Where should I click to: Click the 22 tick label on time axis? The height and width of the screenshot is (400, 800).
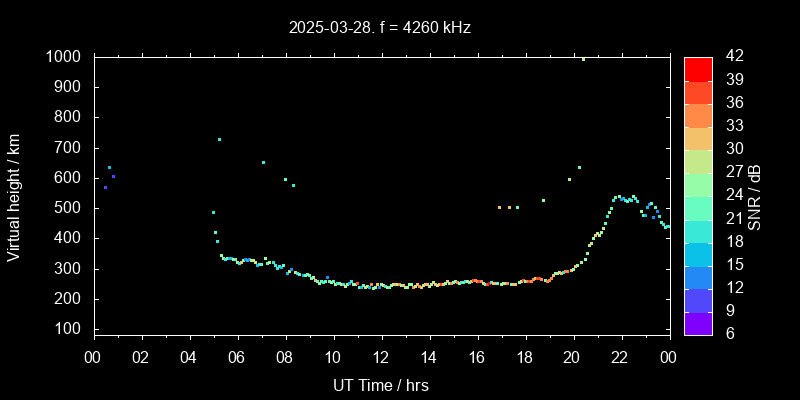coord(620,356)
